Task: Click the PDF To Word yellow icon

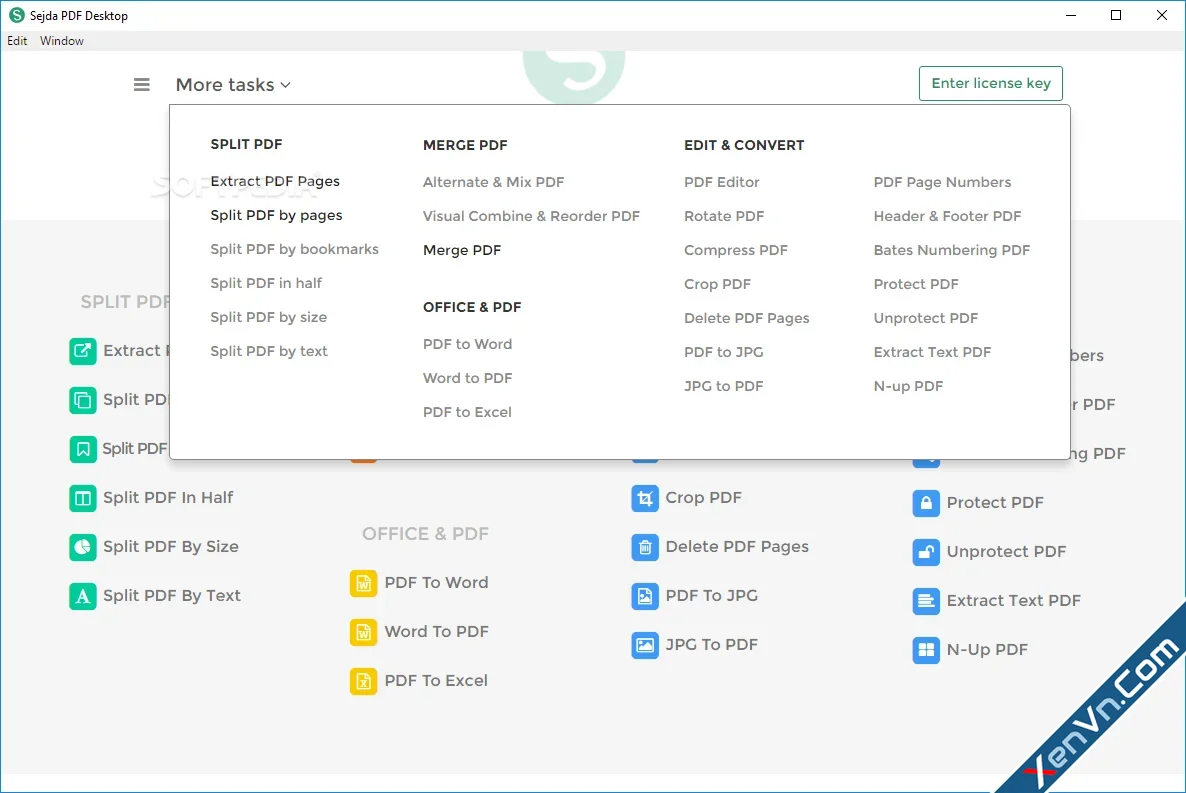Action: click(x=363, y=583)
